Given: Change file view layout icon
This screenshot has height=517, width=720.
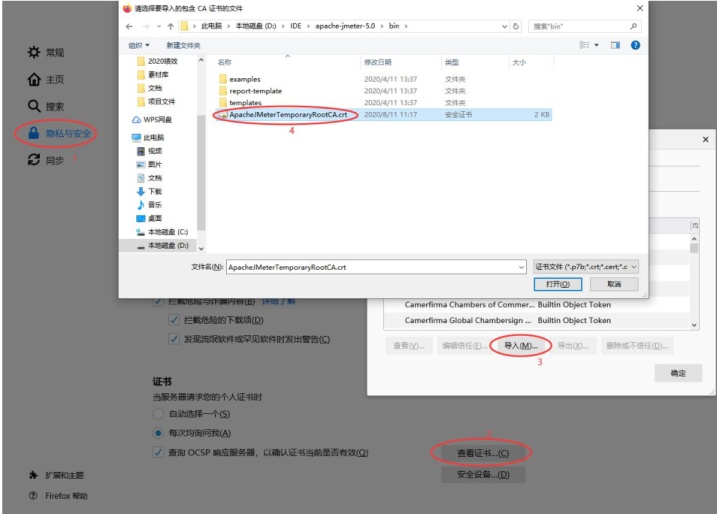Looking at the screenshot, I should coord(584,45).
